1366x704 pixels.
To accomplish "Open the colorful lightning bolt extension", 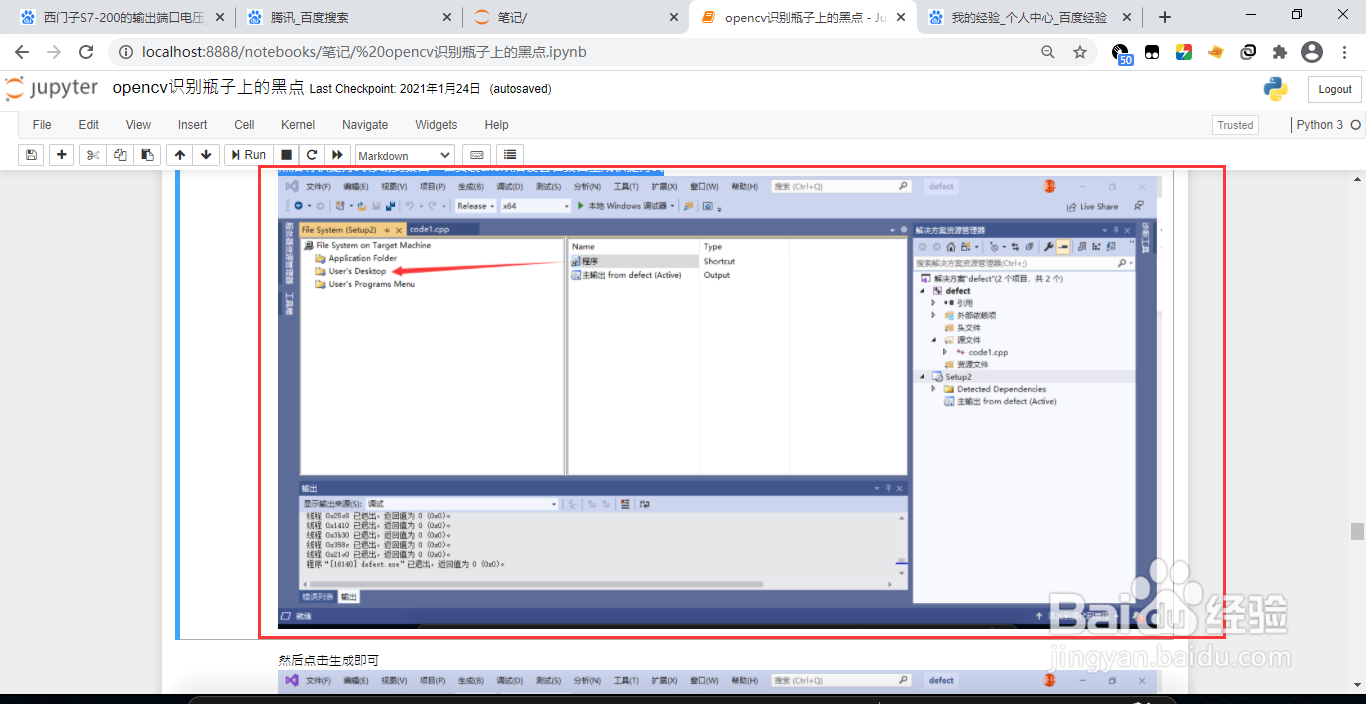I will click(1184, 52).
